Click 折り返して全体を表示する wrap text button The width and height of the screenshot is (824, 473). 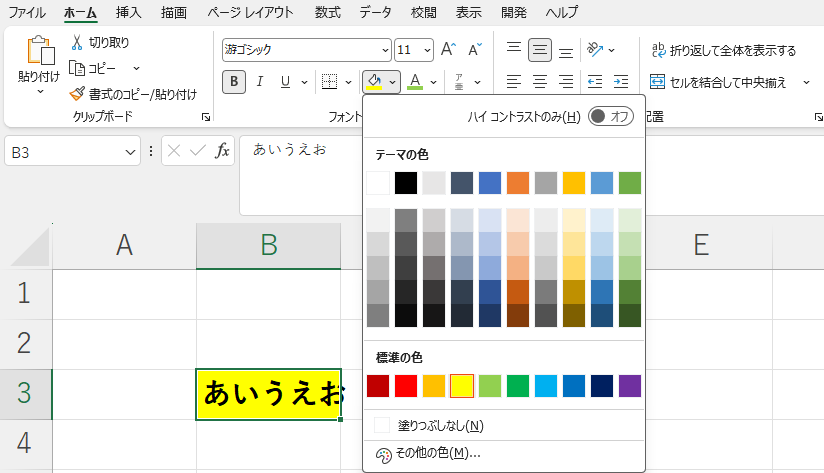(724, 50)
